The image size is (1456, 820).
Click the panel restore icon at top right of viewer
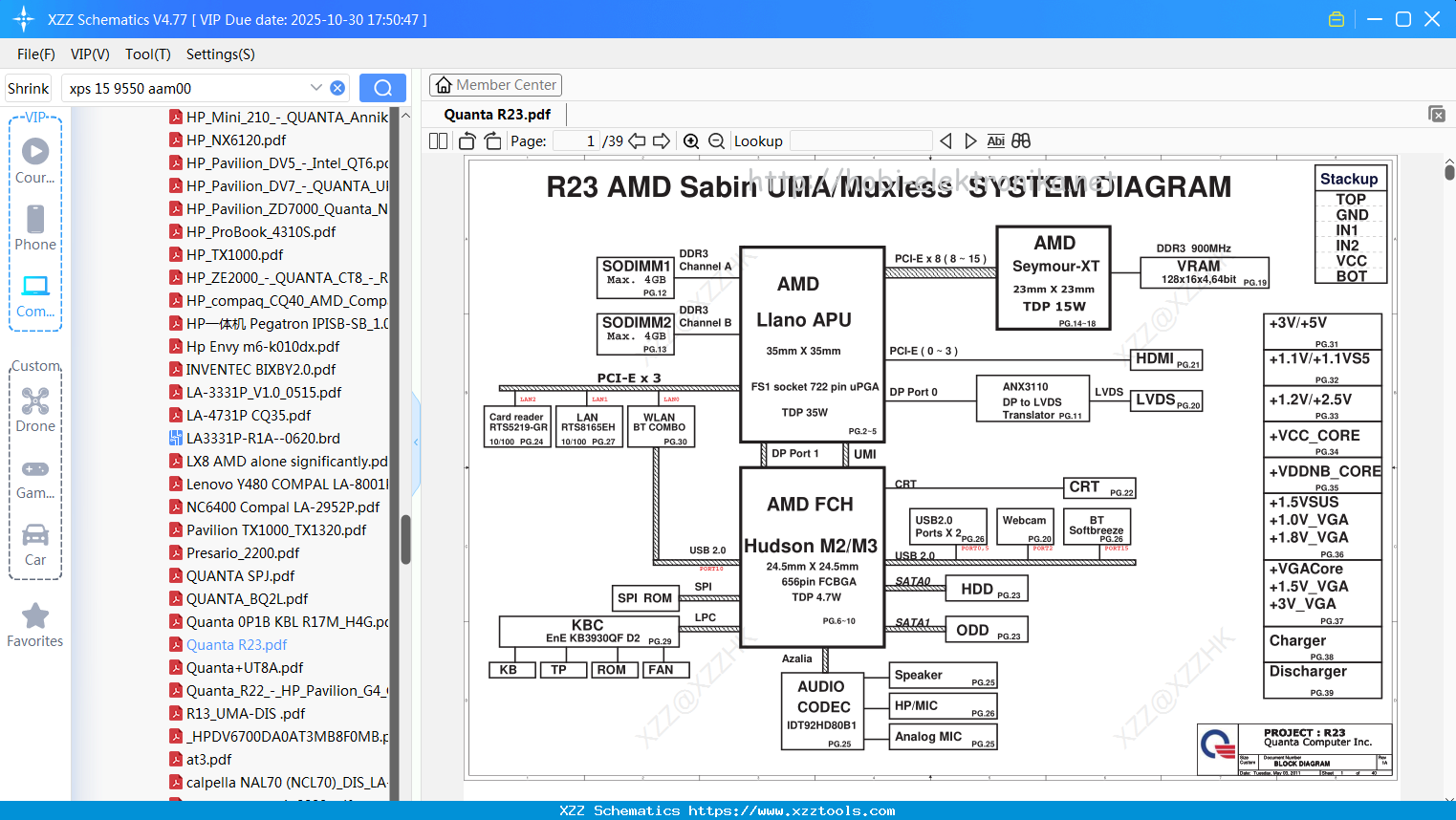(x=1437, y=114)
